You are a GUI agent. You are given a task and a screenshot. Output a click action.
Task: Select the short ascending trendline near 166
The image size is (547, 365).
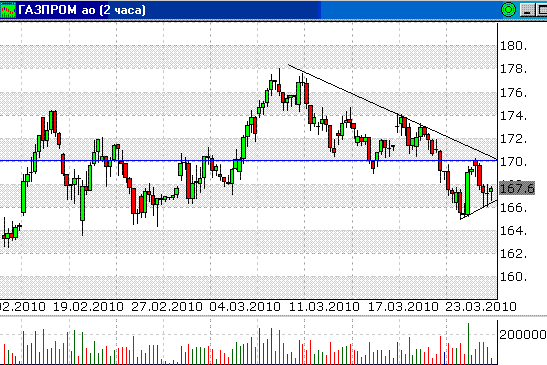pos(479,210)
